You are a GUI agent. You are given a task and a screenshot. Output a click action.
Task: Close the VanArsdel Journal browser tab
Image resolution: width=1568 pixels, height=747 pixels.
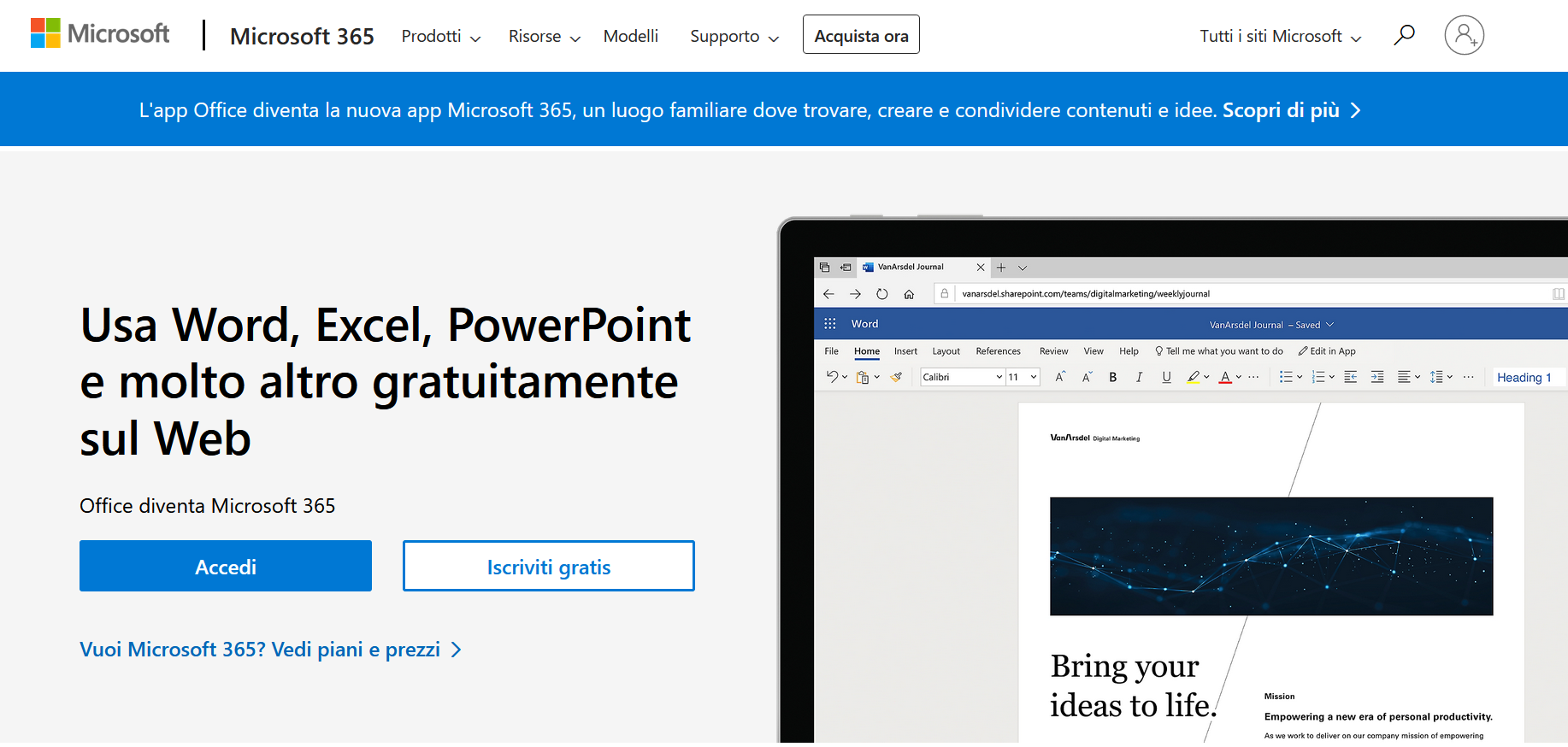(981, 268)
